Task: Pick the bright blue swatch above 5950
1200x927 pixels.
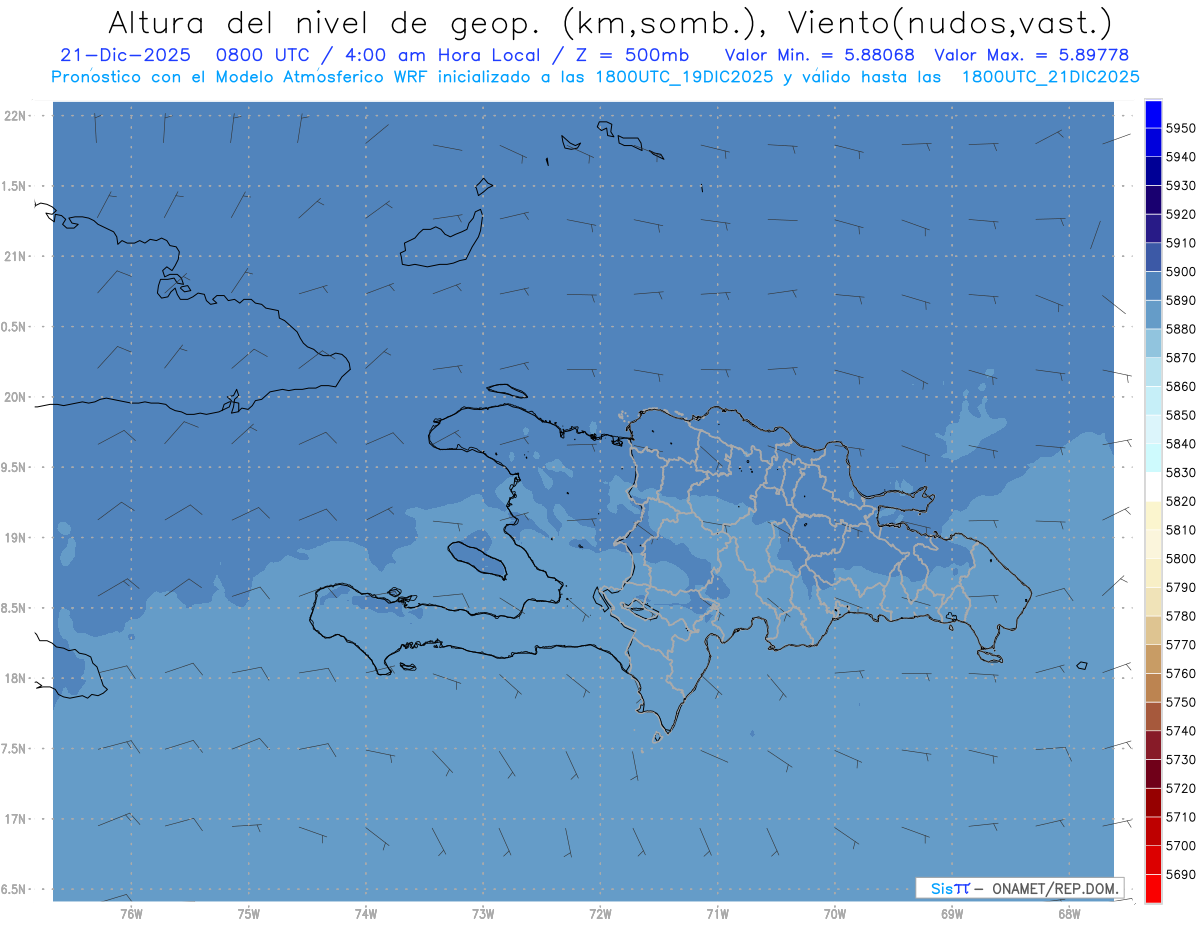Action: (x=1153, y=114)
